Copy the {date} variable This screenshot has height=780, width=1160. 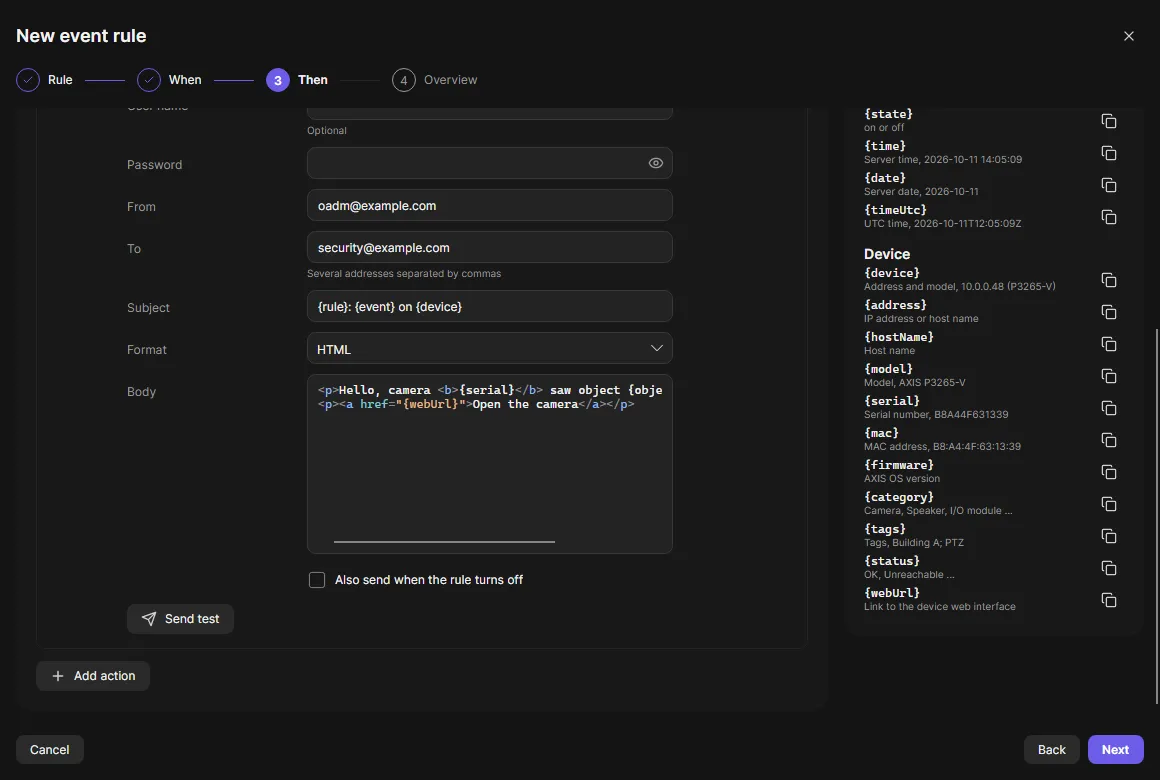pyautogui.click(x=1108, y=184)
